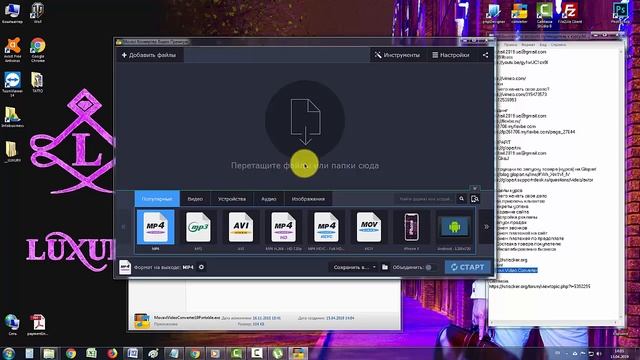Open Справка menu in Notepad window

coord(558,44)
